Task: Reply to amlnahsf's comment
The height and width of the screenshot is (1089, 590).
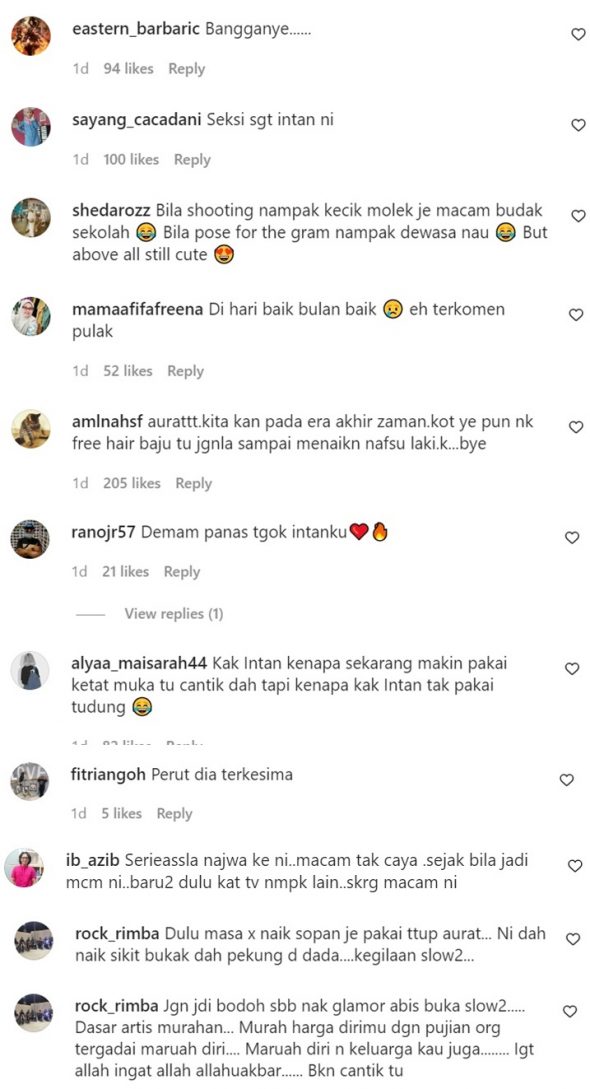Action: pyautogui.click(x=194, y=483)
